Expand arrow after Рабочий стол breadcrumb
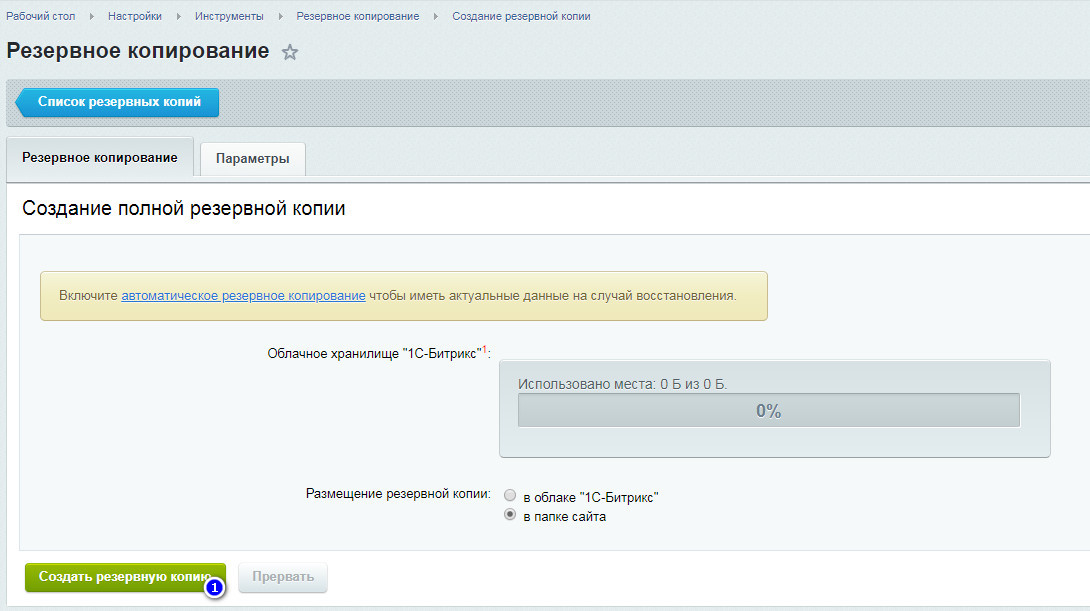Screen dimensions: 1090x611 coord(92,16)
